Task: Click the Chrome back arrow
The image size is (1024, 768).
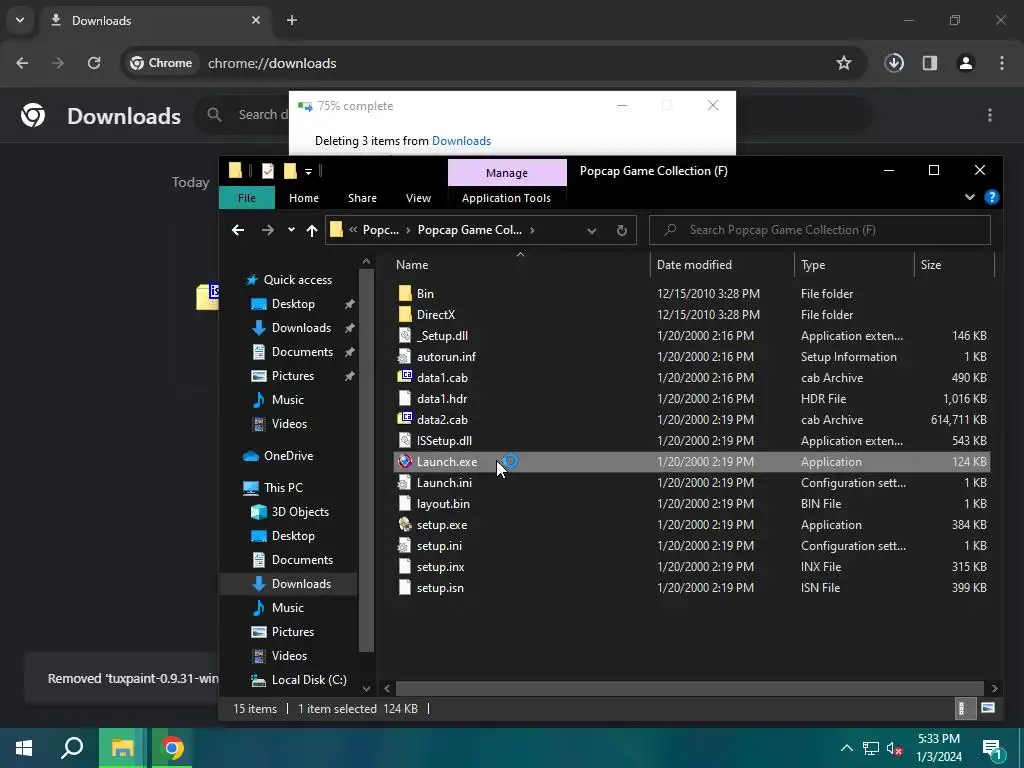Action: (x=22, y=63)
